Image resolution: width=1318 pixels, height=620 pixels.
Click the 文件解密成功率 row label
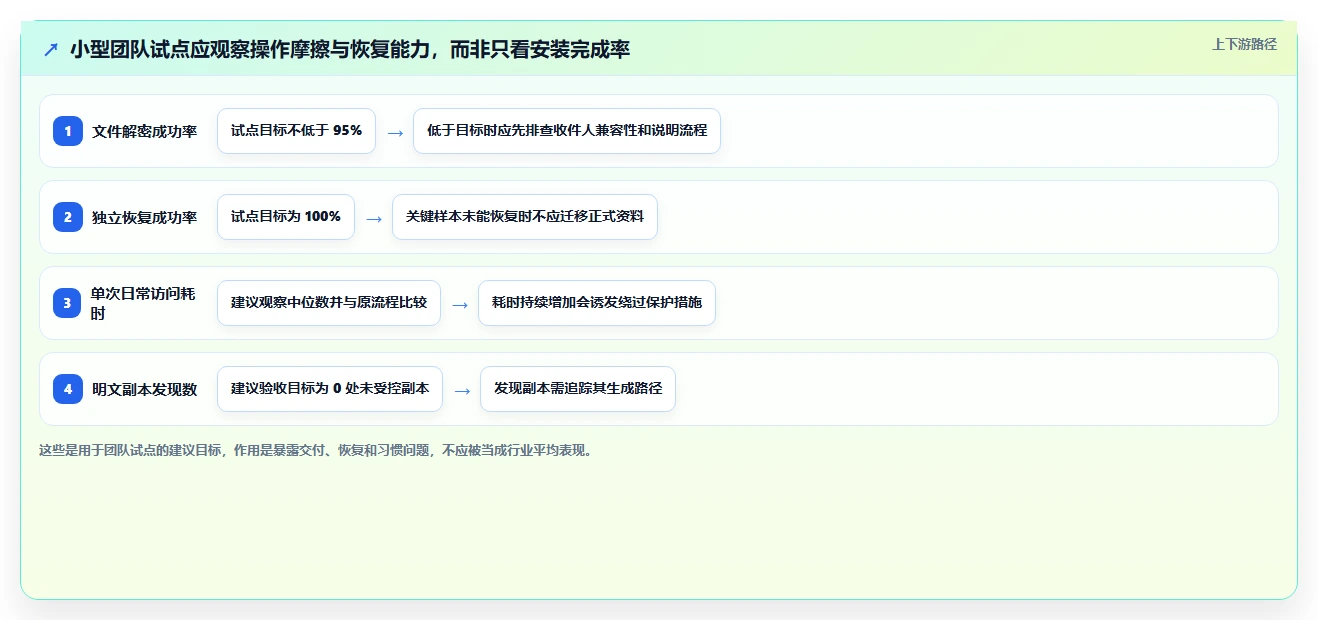[x=145, y=131]
